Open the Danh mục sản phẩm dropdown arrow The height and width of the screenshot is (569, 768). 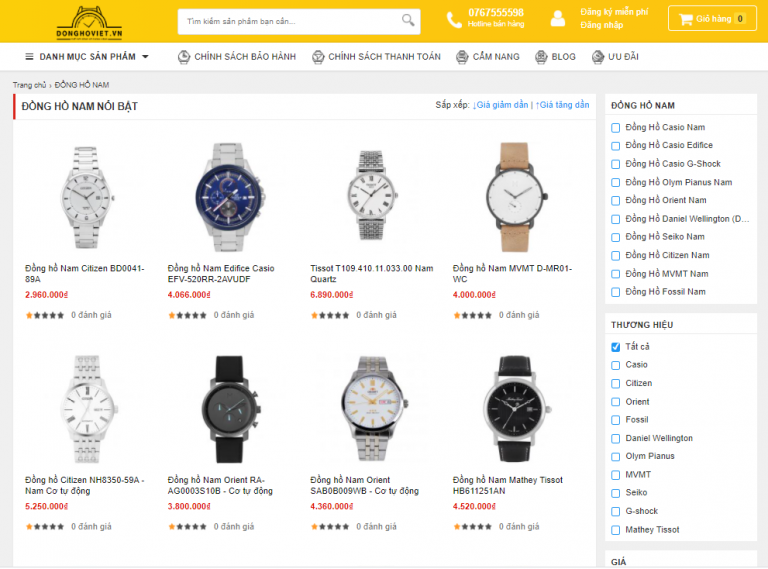click(145, 57)
